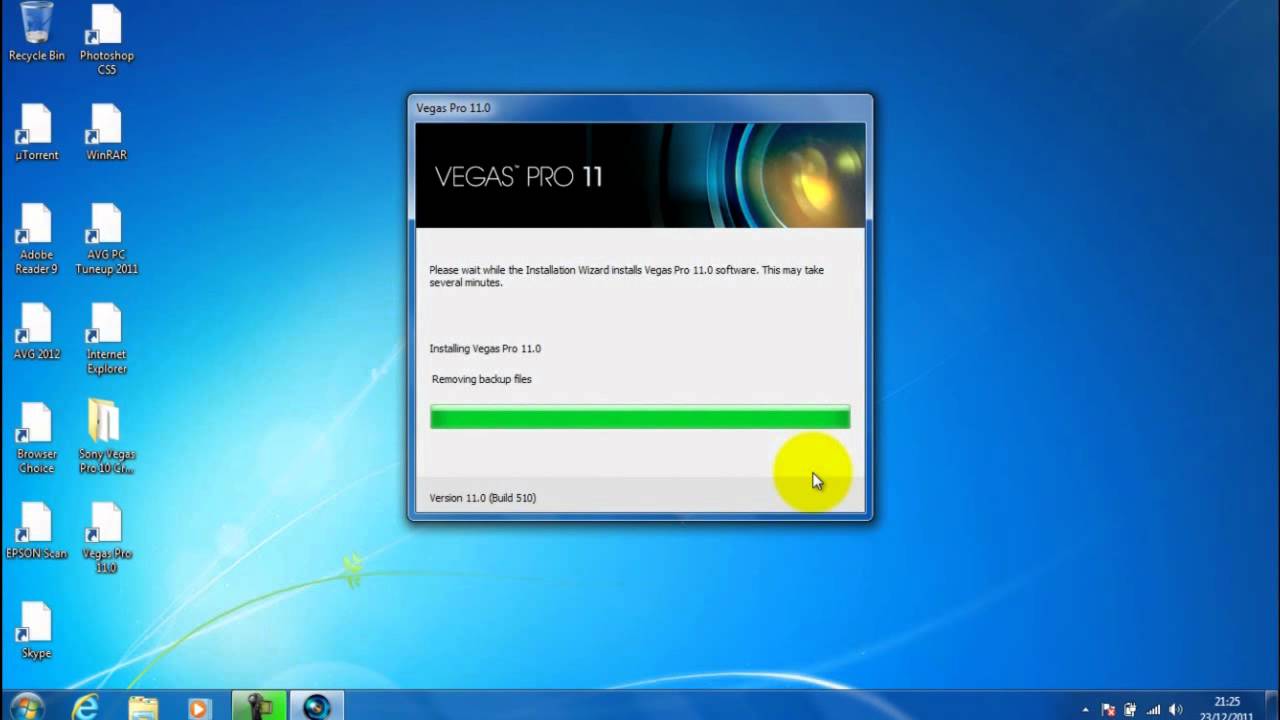Show hidden system tray icons arrow

(1086, 709)
